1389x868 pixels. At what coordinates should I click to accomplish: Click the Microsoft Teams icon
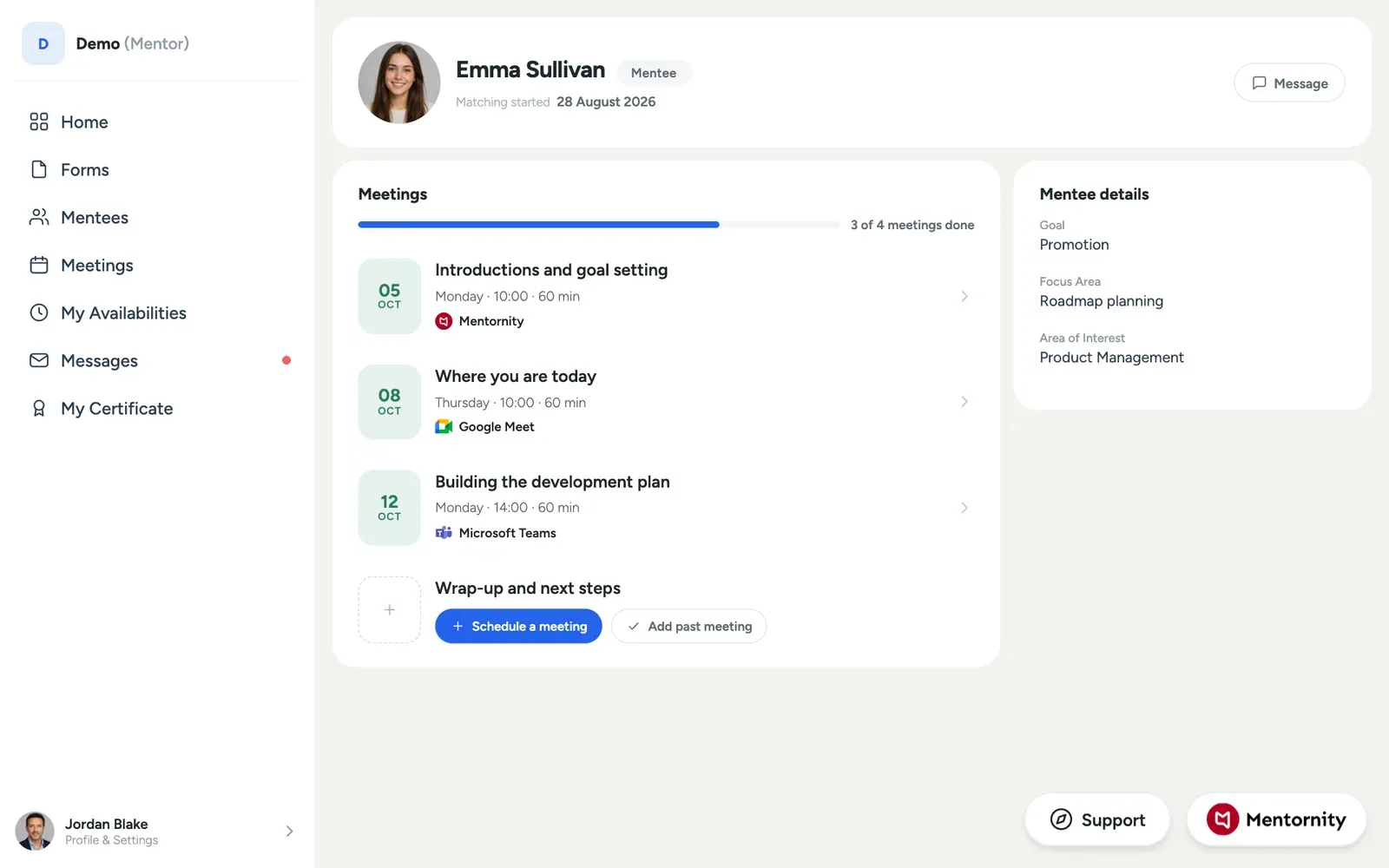pos(444,533)
